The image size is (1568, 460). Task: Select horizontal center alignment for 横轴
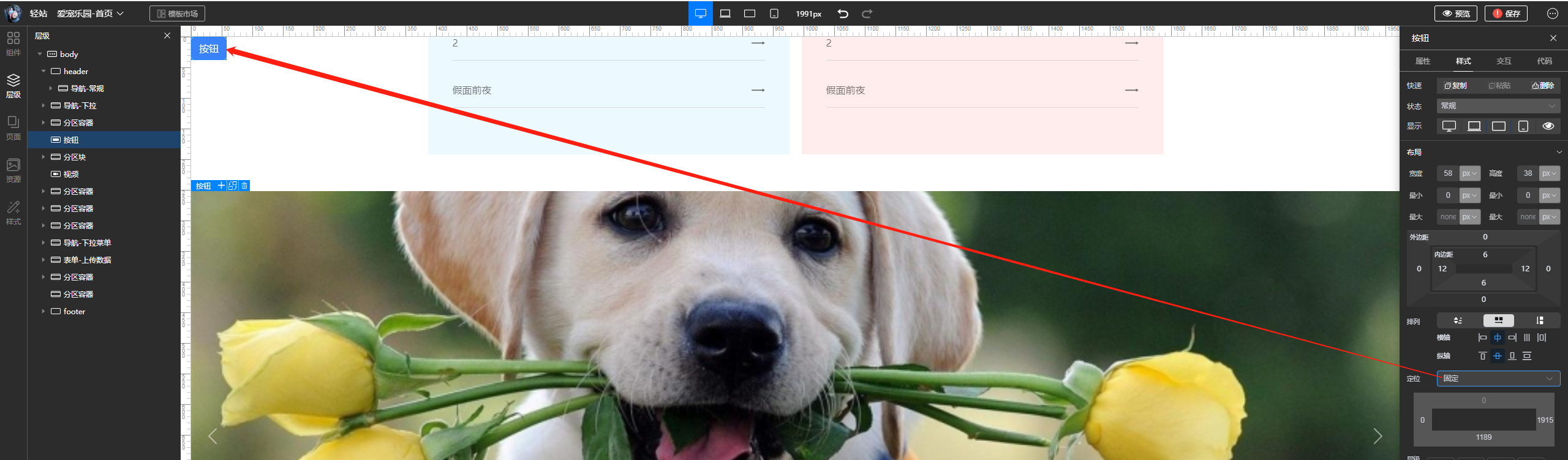click(x=1497, y=337)
